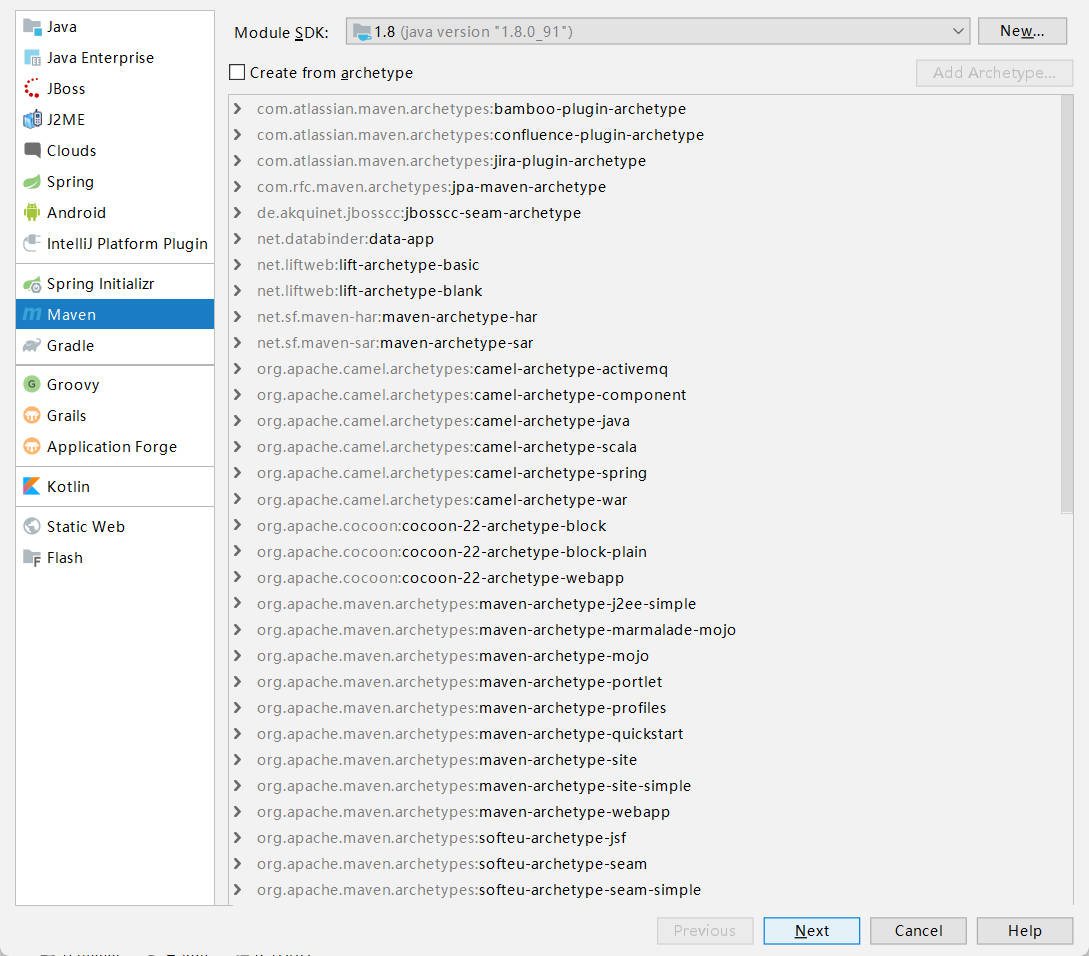1089x956 pixels.
Task: Expand the maven-archetype-webapp tree node
Action: click(237, 812)
